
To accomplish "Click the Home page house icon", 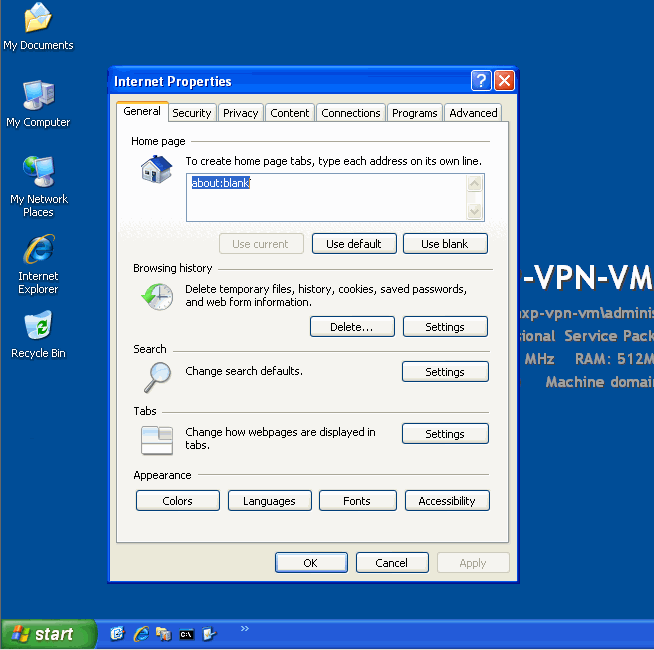I will tap(156, 169).
